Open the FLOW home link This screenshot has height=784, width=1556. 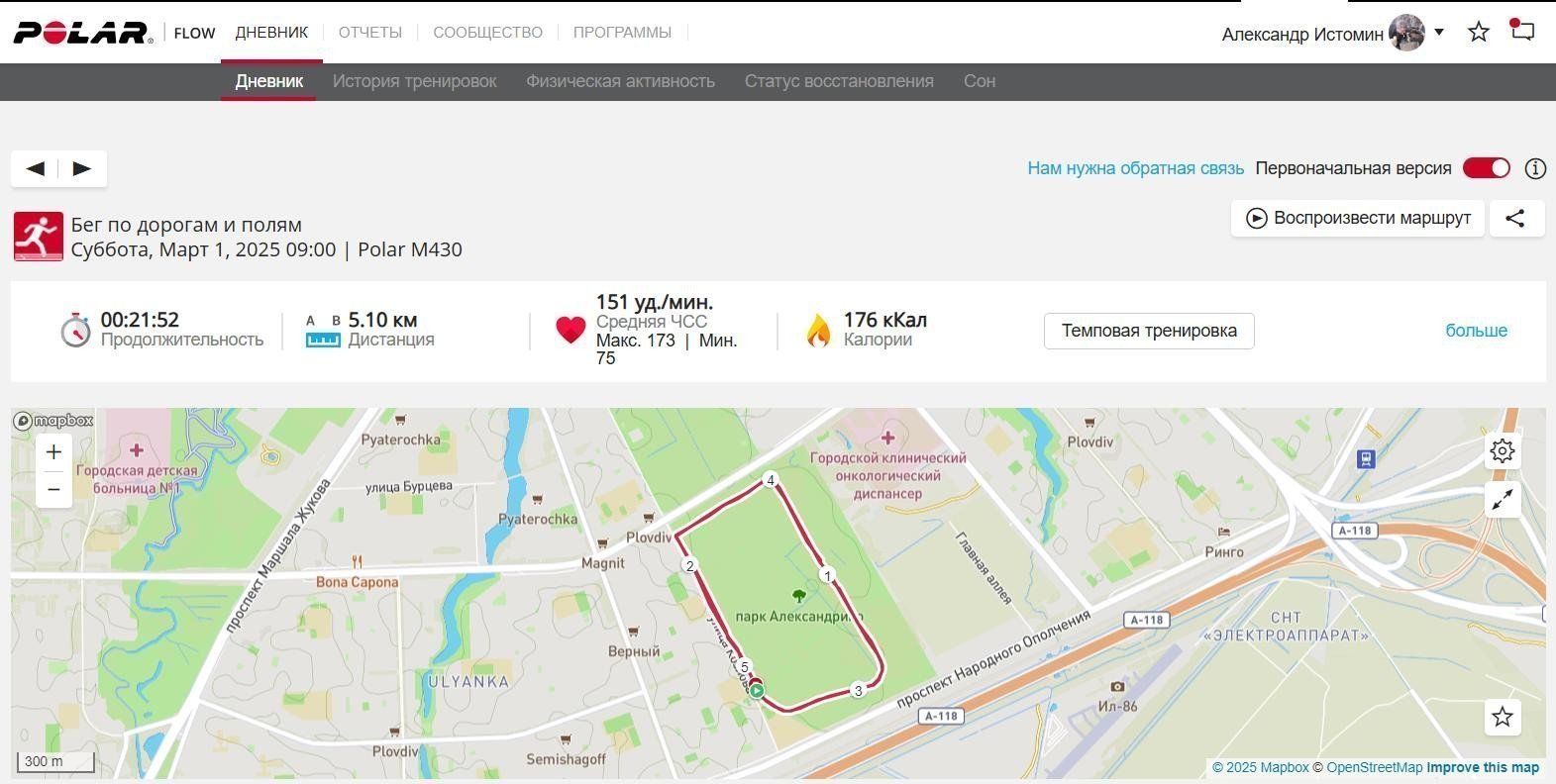[x=194, y=33]
